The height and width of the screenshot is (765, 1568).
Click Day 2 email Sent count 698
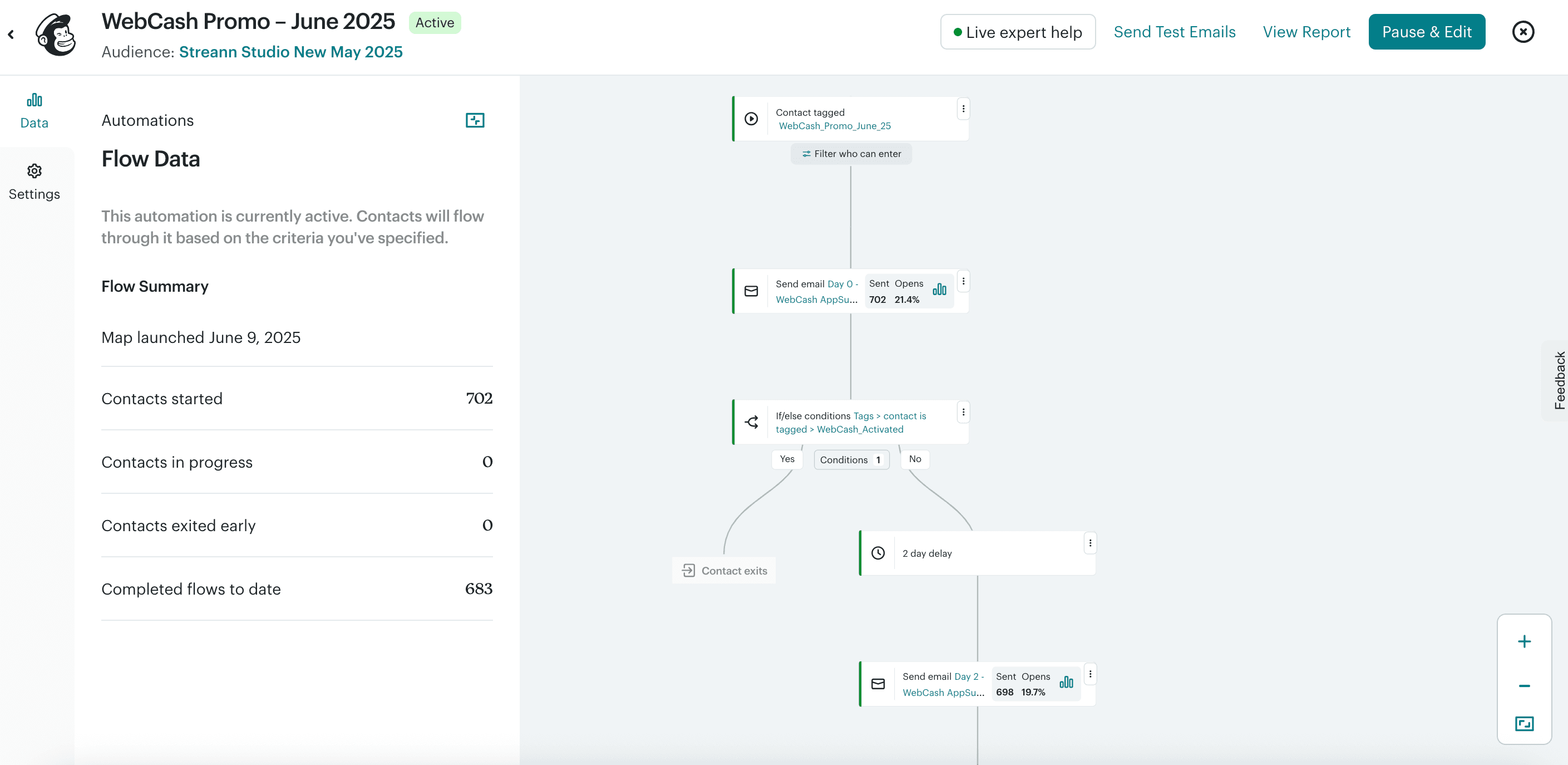tap(1004, 693)
